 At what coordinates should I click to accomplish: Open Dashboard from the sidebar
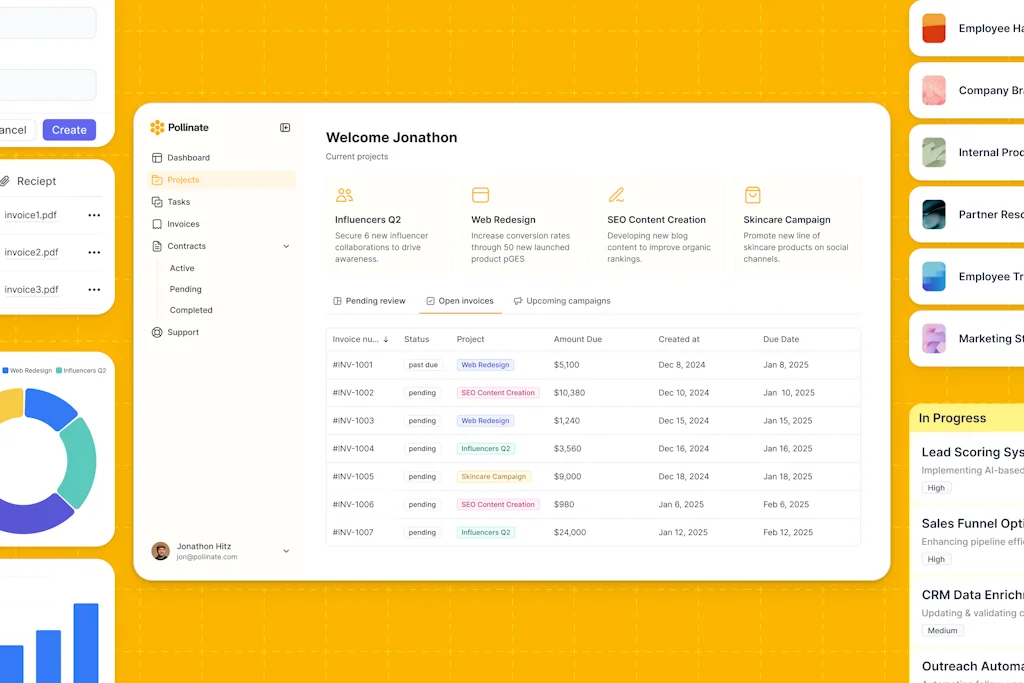pos(188,158)
